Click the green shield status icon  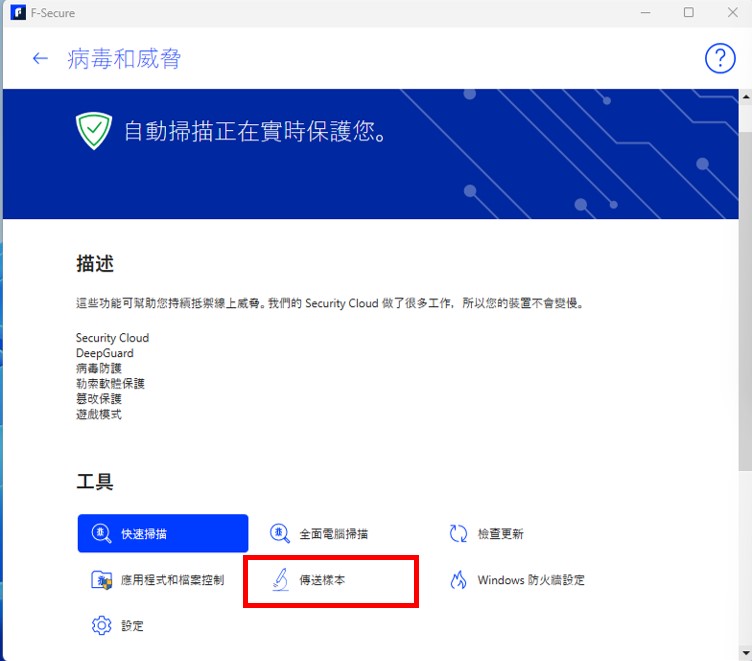tap(94, 130)
